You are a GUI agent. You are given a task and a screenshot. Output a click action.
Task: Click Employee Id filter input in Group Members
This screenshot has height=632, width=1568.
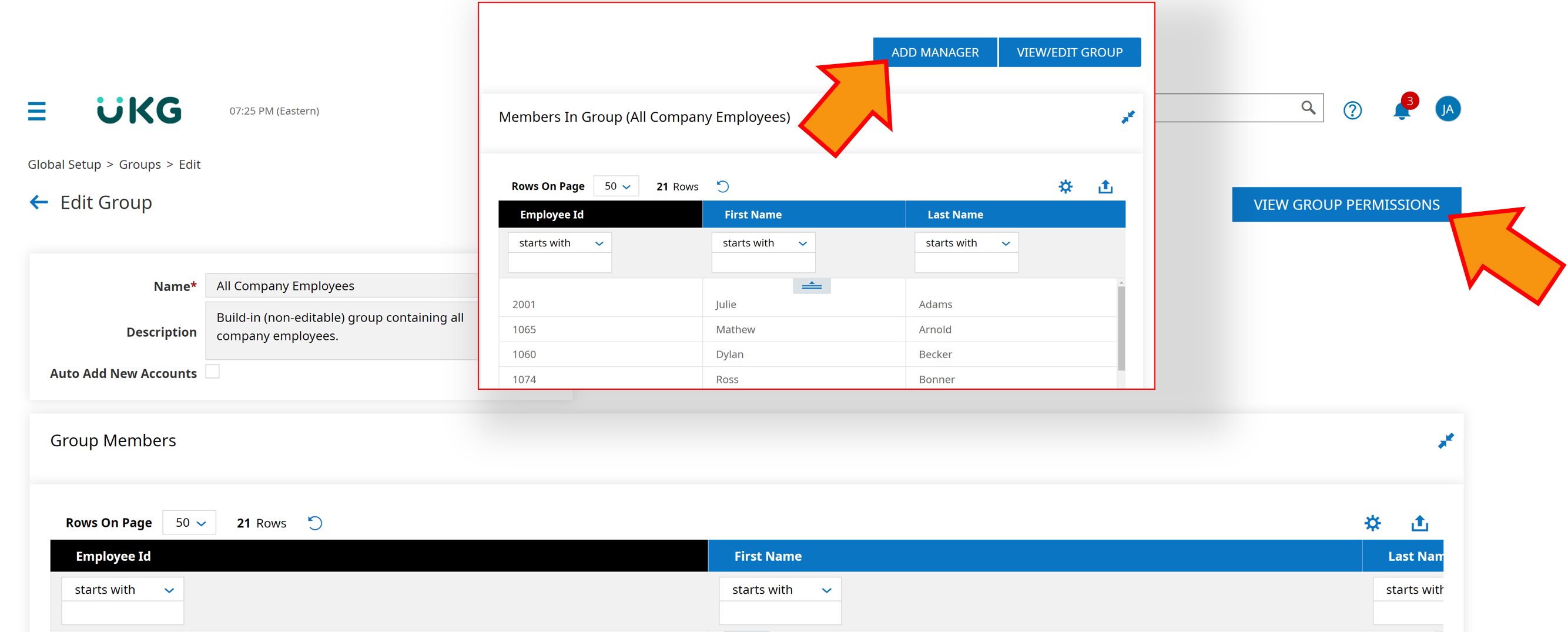tap(122, 613)
